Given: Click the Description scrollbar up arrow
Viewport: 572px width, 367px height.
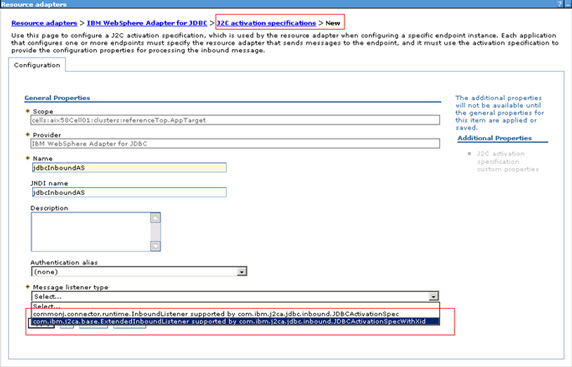Looking at the screenshot, I should [155, 218].
